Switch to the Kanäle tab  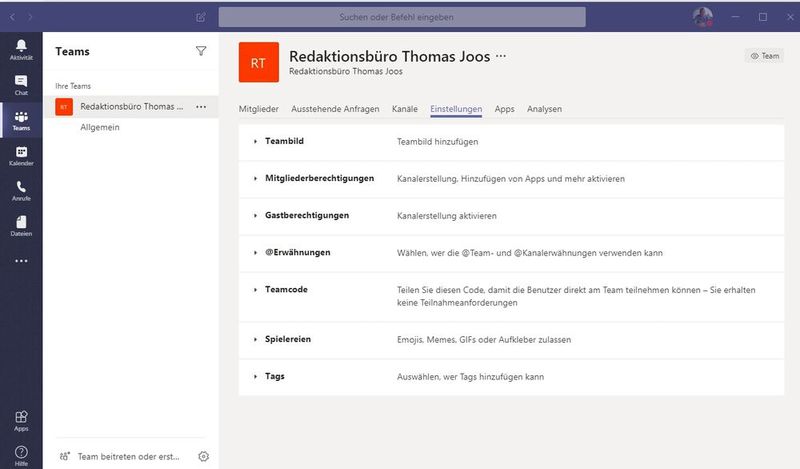(405, 109)
